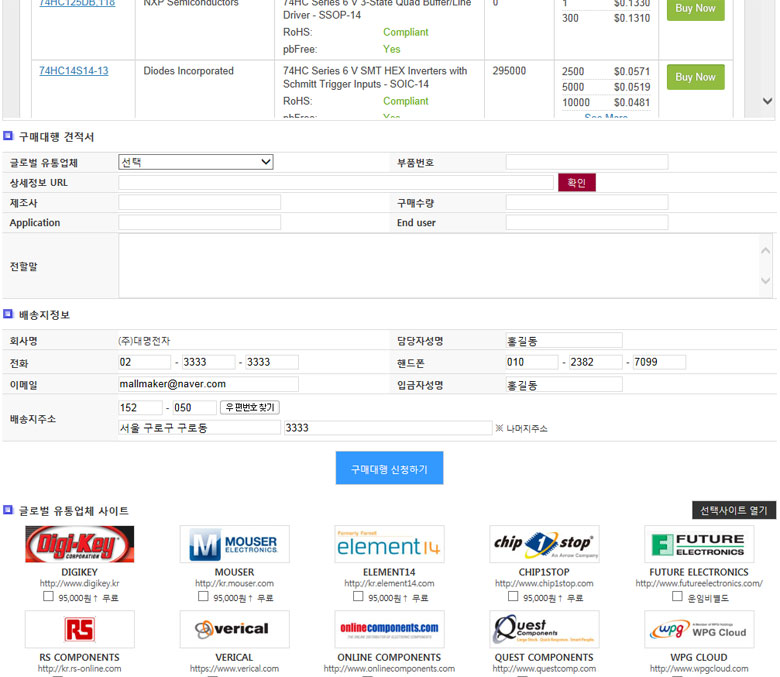This screenshot has height=677, width=780.
Task: Expand the 글로벌 유통업체 선택 dropdown
Action: (x=196, y=162)
